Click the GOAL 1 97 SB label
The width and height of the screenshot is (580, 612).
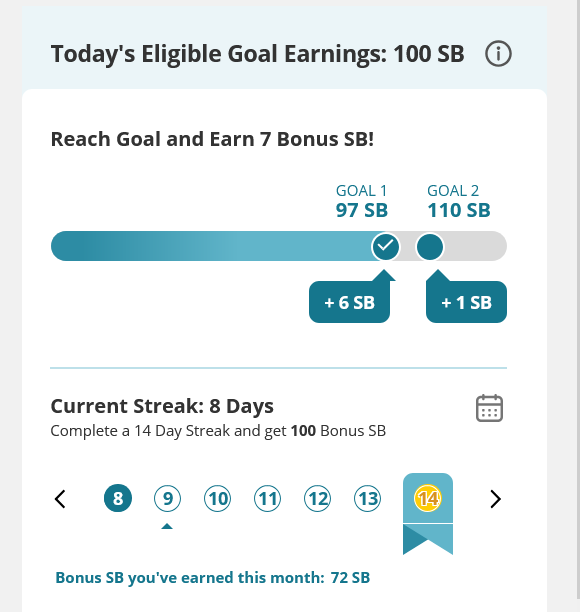click(x=361, y=201)
